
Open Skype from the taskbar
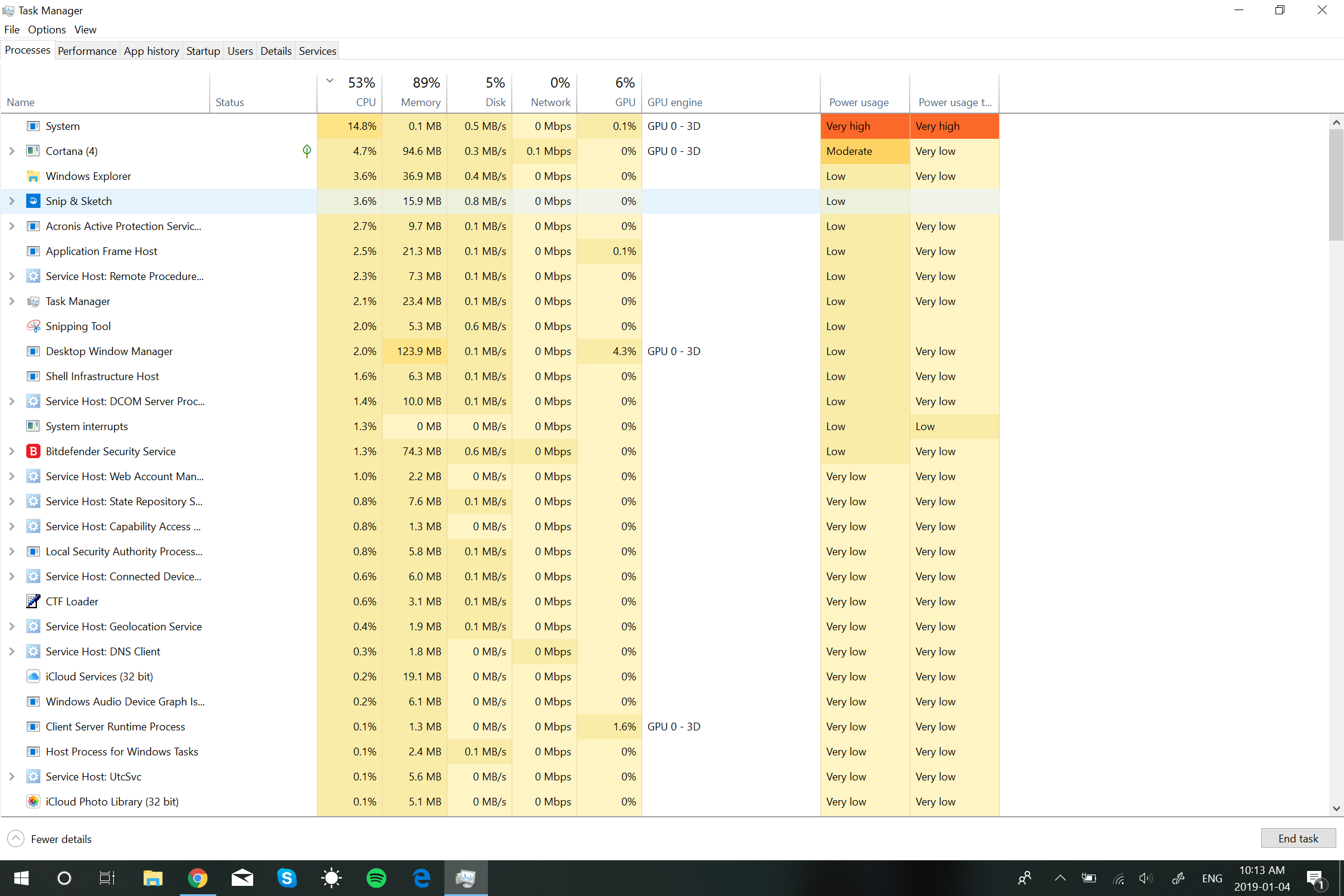(287, 878)
